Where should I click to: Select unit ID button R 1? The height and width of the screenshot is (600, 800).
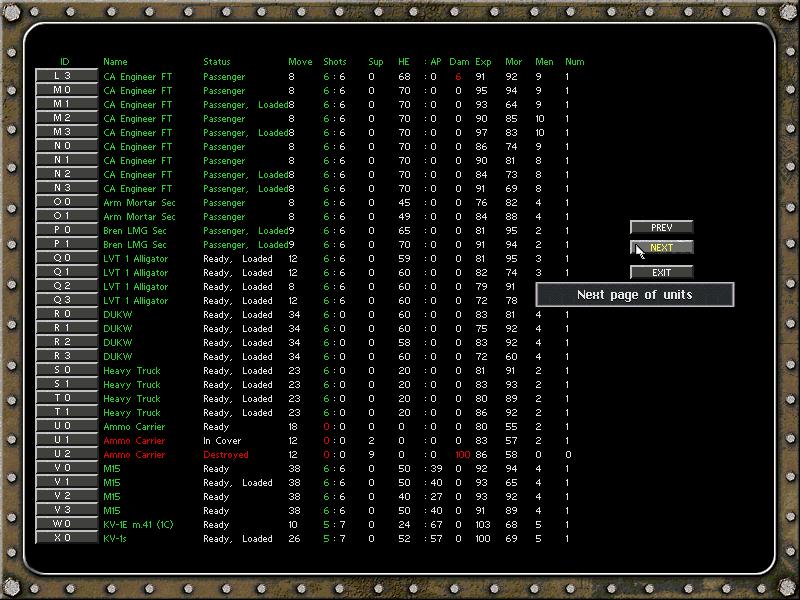tap(66, 328)
